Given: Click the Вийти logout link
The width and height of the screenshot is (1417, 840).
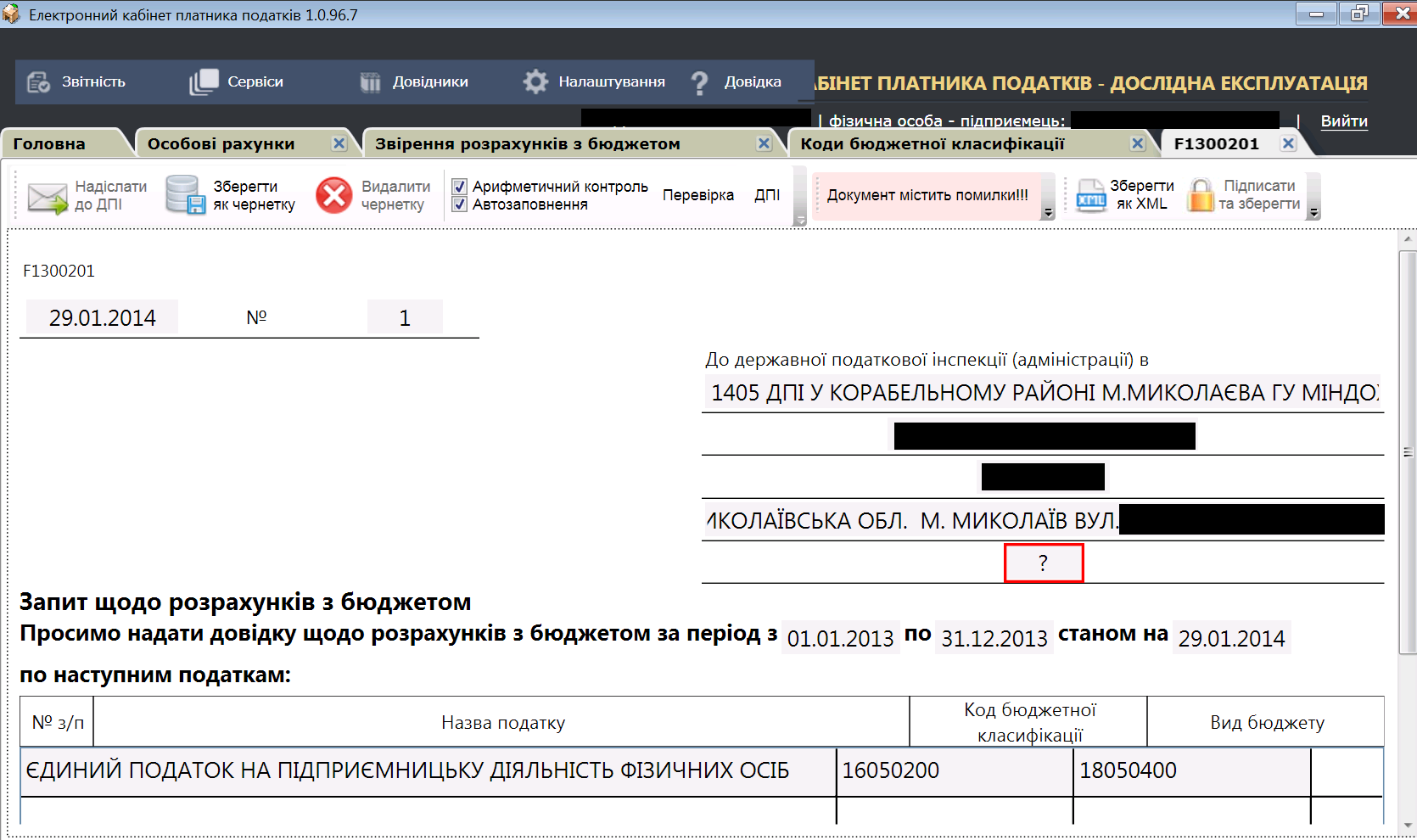Looking at the screenshot, I should pos(1343,121).
